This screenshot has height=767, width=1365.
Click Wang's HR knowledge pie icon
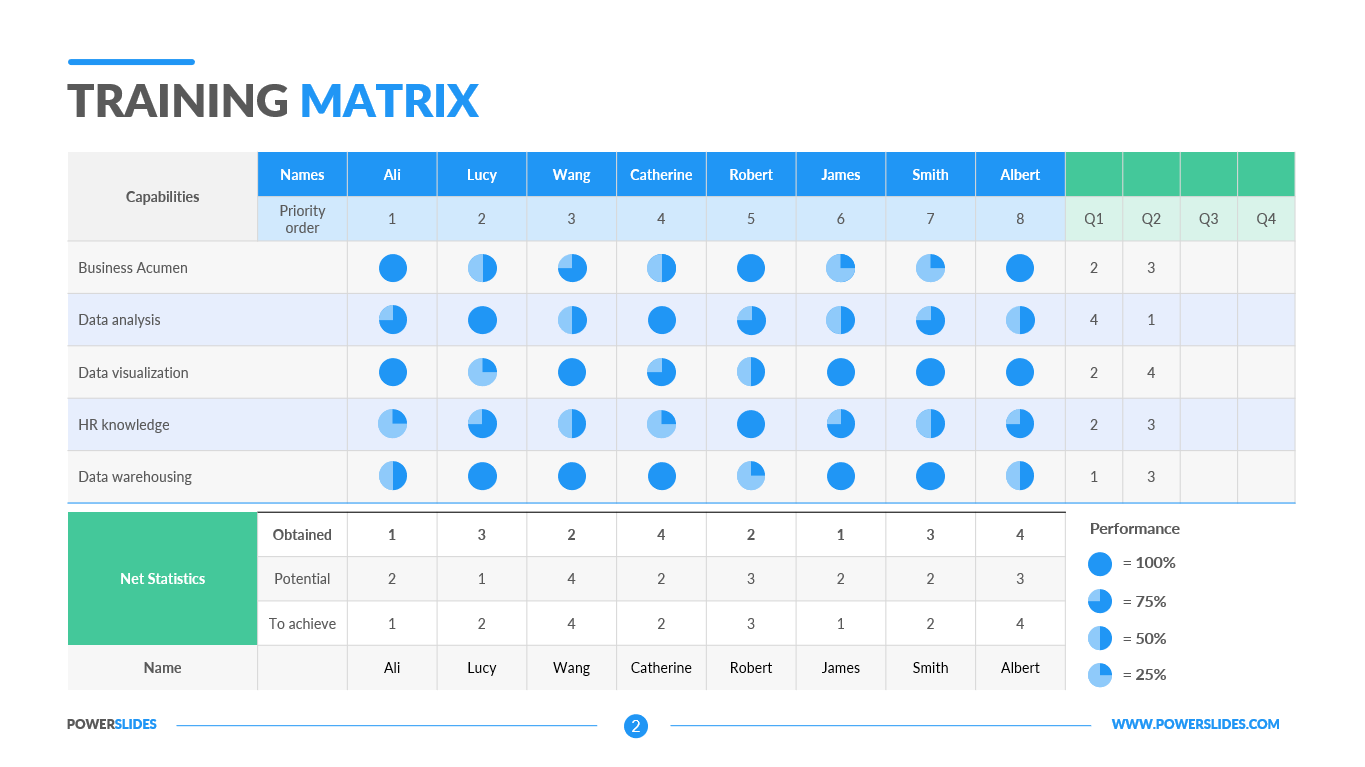pos(572,424)
